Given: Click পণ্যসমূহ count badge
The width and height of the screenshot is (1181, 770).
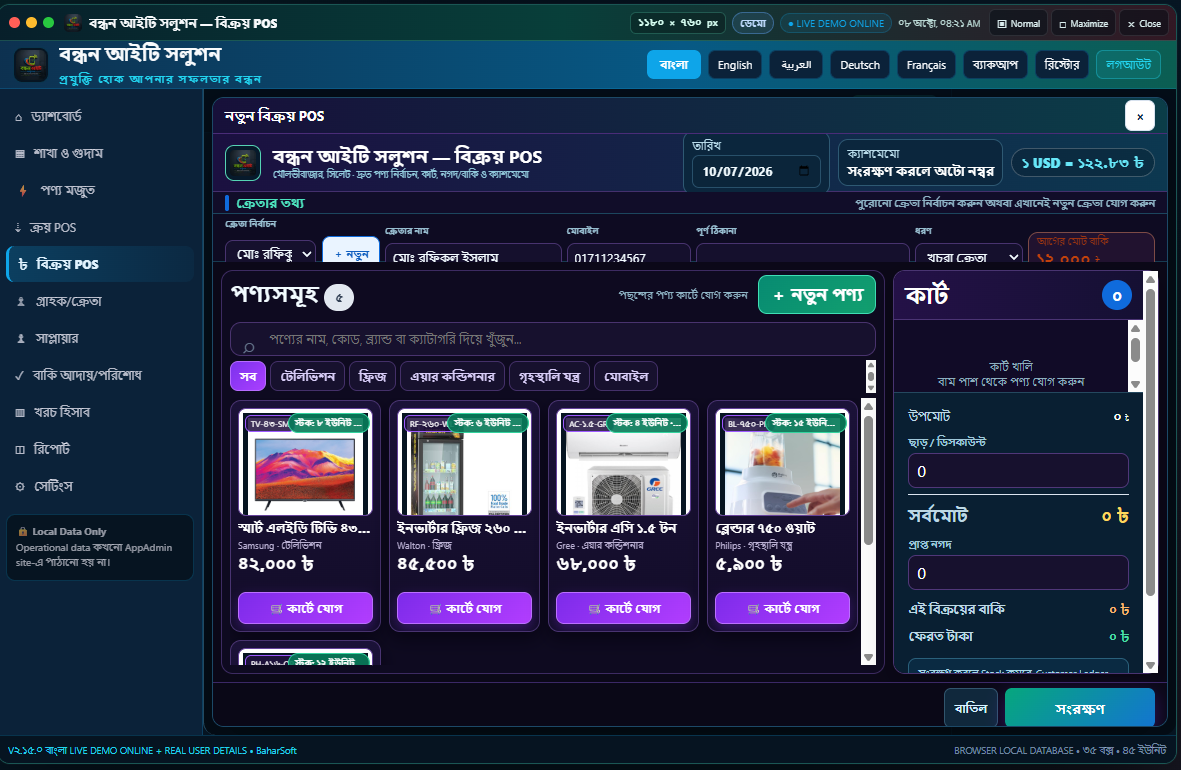Looking at the screenshot, I should 339,298.
